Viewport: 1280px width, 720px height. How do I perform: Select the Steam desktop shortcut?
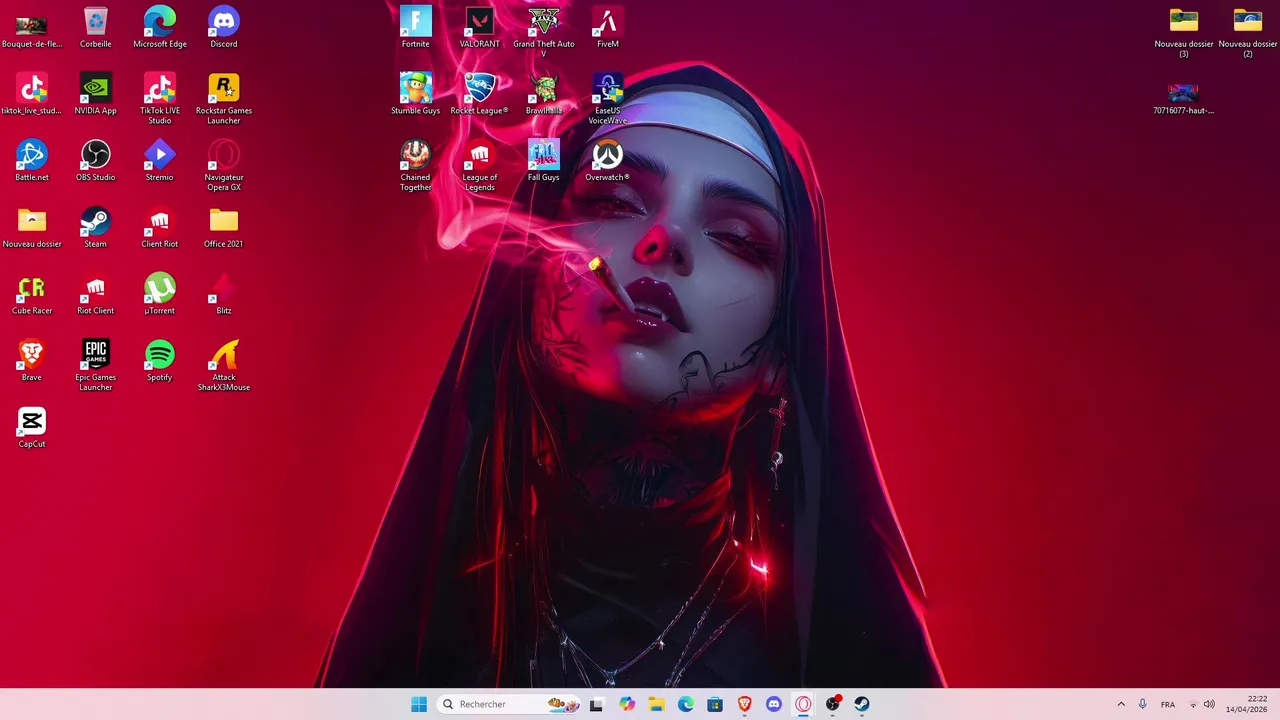click(x=95, y=228)
